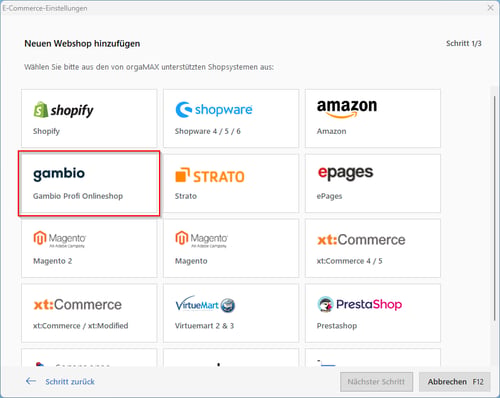Choose the PrestaShop tile
This screenshot has height=398, width=500.
tap(373, 313)
